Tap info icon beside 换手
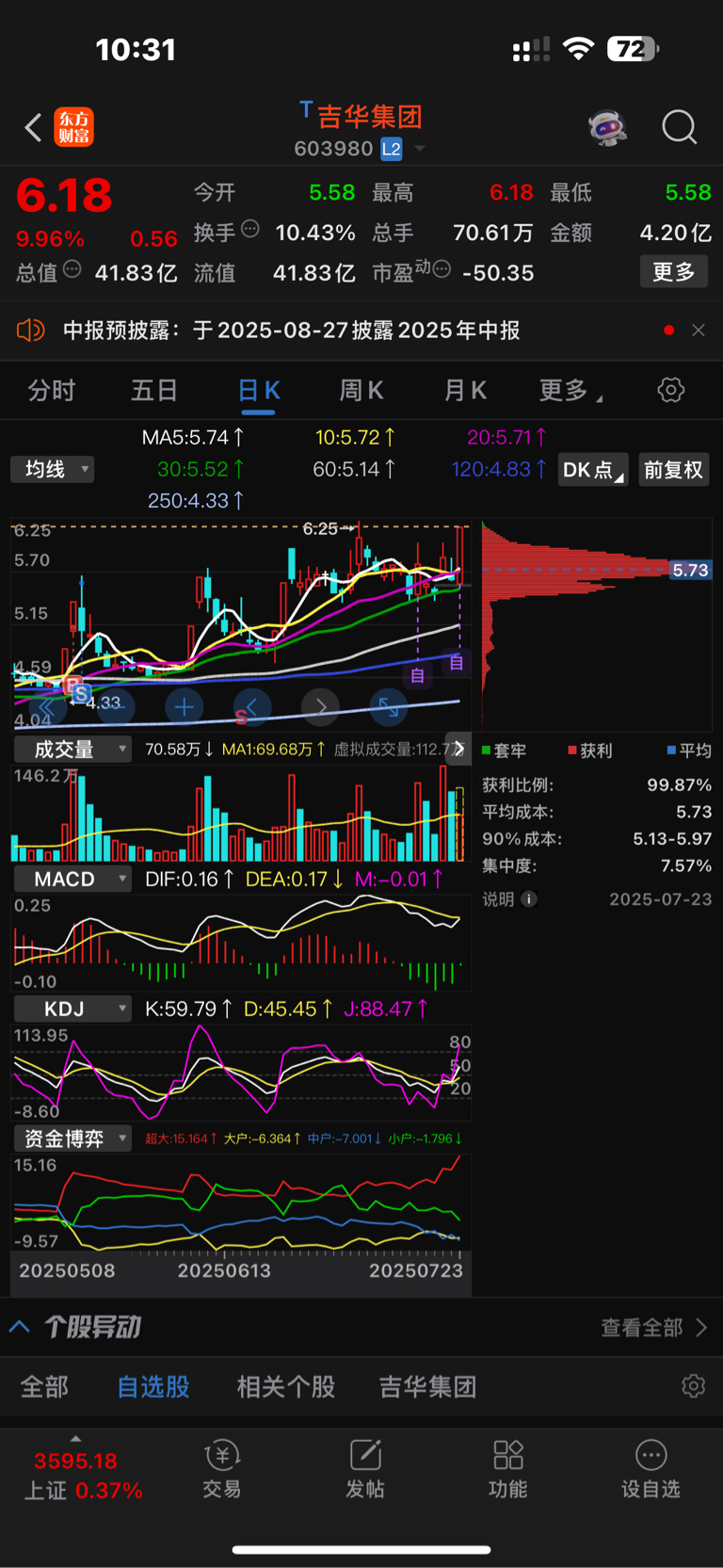 click(x=250, y=228)
